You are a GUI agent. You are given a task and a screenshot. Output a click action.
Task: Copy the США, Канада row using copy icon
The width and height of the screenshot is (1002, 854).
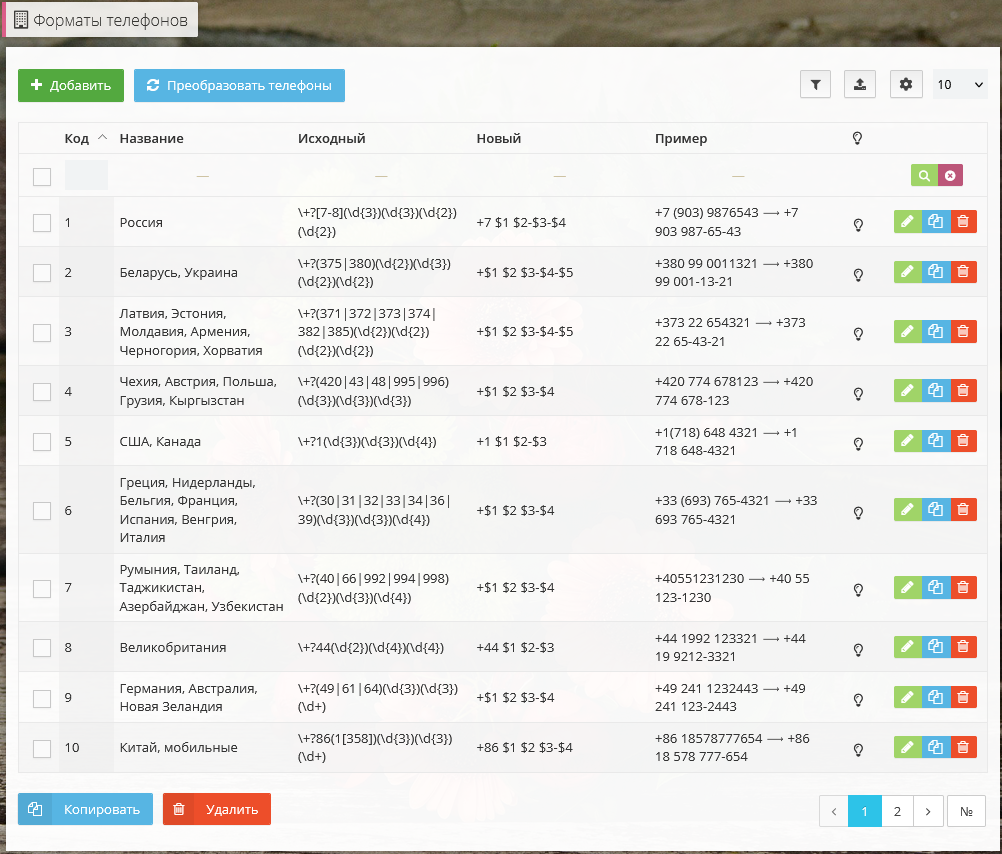pos(935,441)
